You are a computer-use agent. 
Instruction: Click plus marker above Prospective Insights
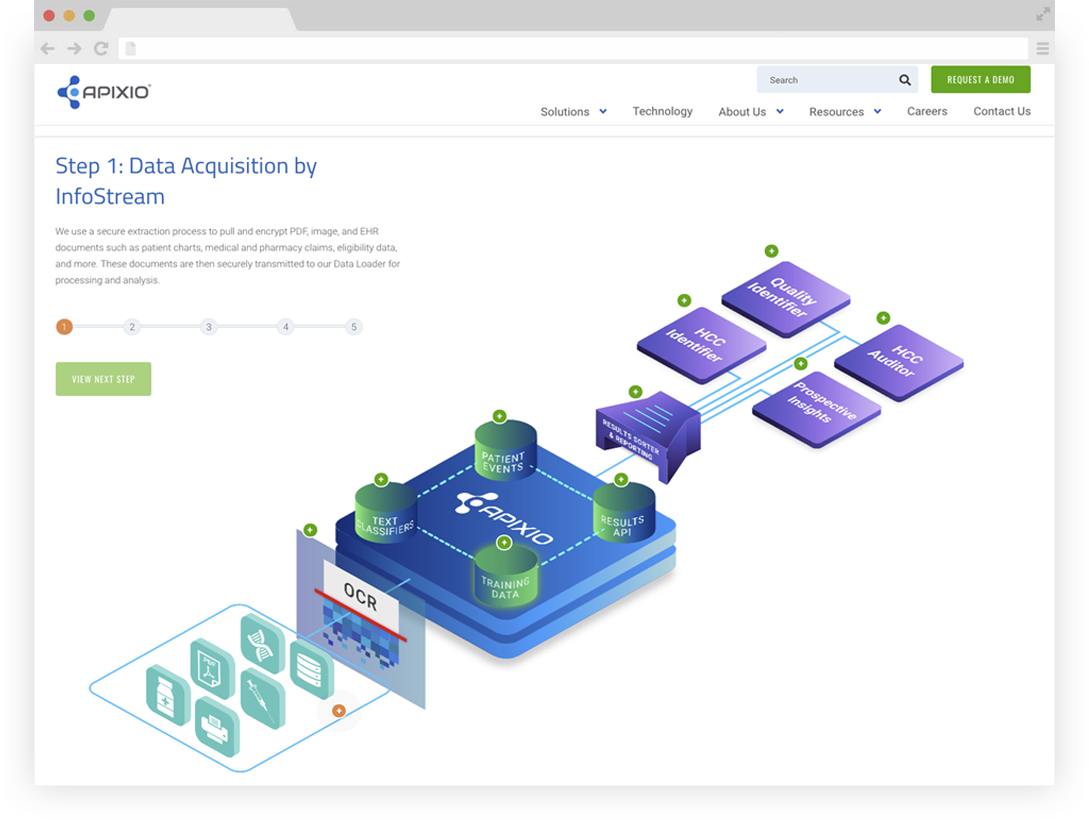pos(801,363)
